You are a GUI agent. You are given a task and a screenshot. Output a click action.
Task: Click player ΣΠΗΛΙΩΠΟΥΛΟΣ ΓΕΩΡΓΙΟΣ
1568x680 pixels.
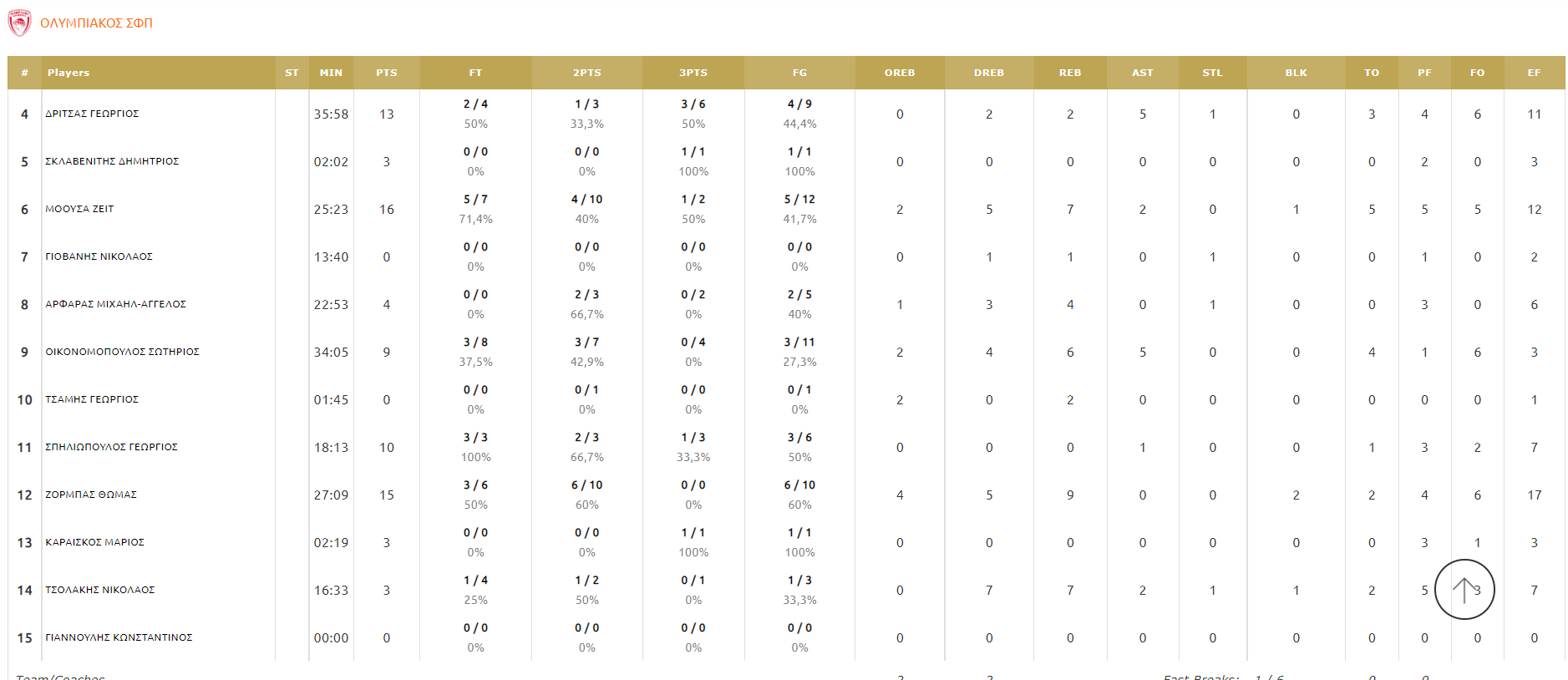pos(111,447)
